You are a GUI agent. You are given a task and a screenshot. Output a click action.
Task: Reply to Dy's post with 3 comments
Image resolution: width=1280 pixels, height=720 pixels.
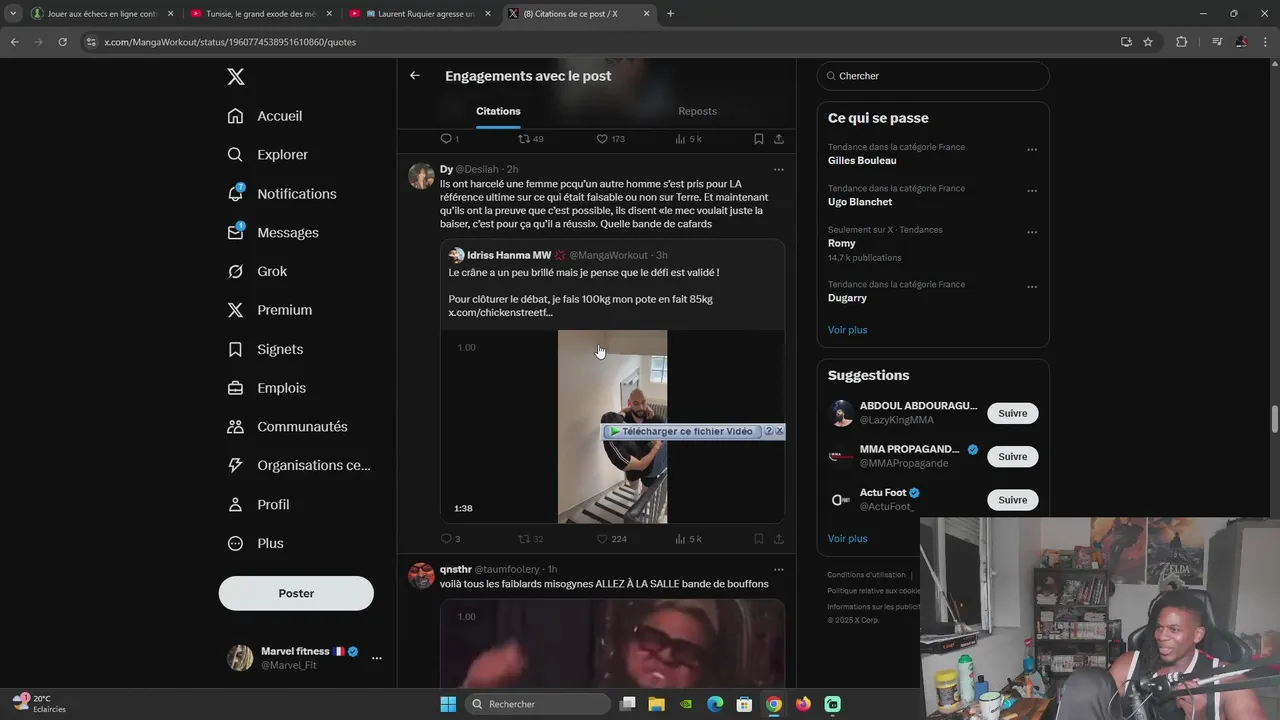(450, 539)
